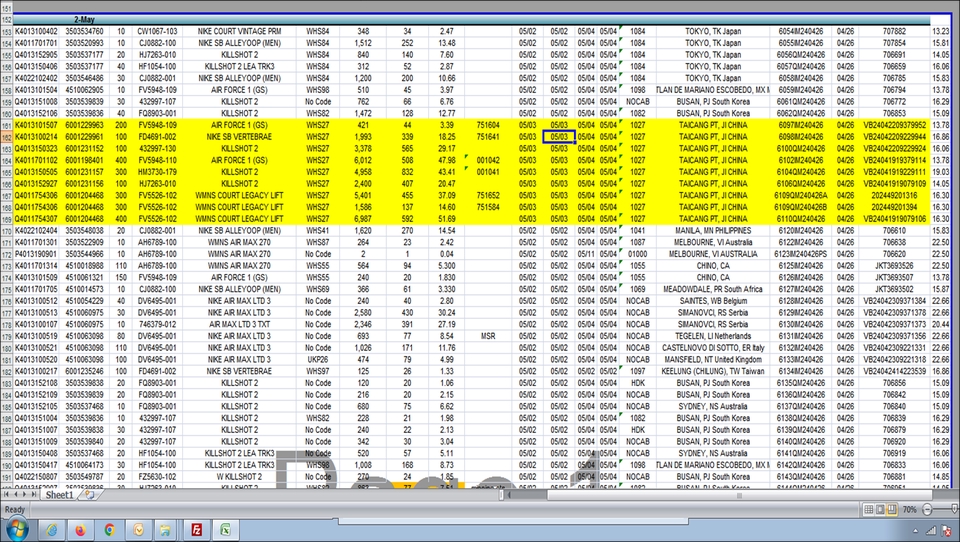
Task: Select cell MSR in row 179
Action: click(x=488, y=336)
